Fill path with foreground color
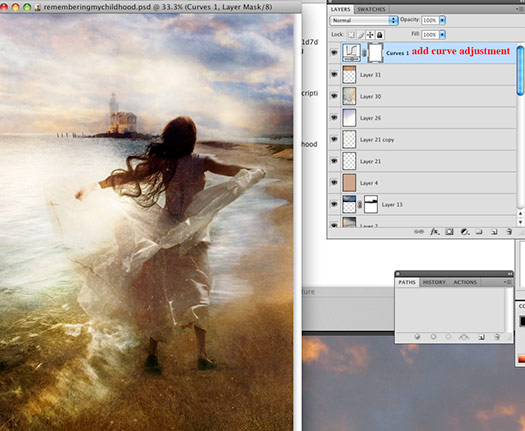 (x=417, y=337)
